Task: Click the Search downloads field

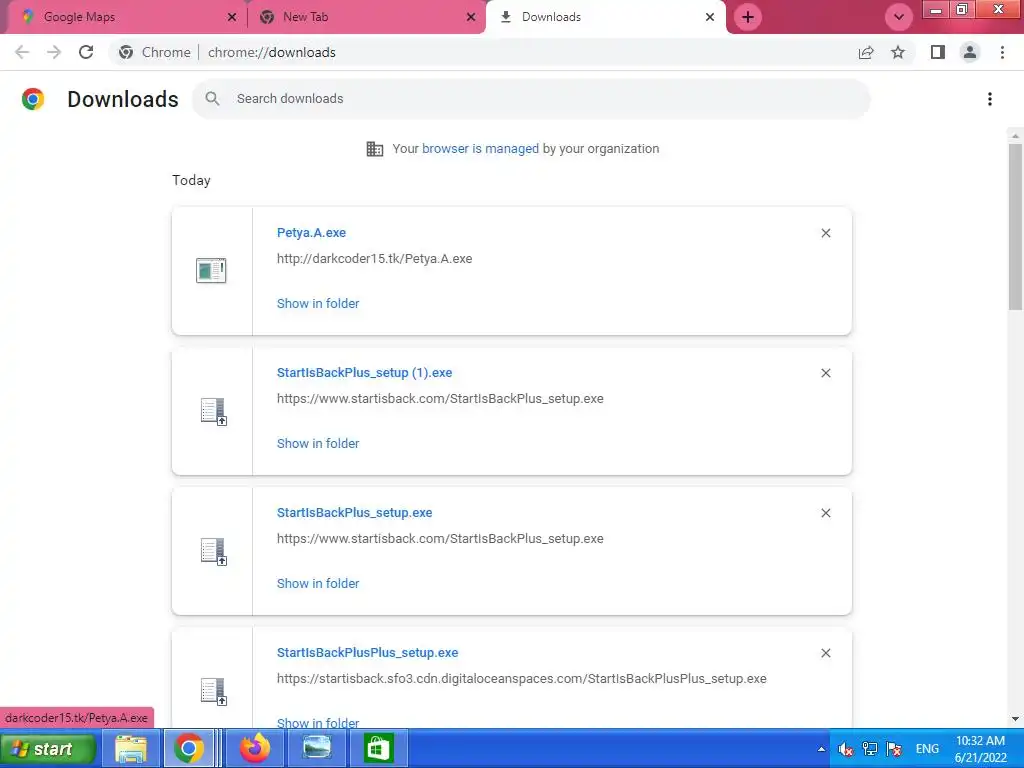Action: point(532,99)
